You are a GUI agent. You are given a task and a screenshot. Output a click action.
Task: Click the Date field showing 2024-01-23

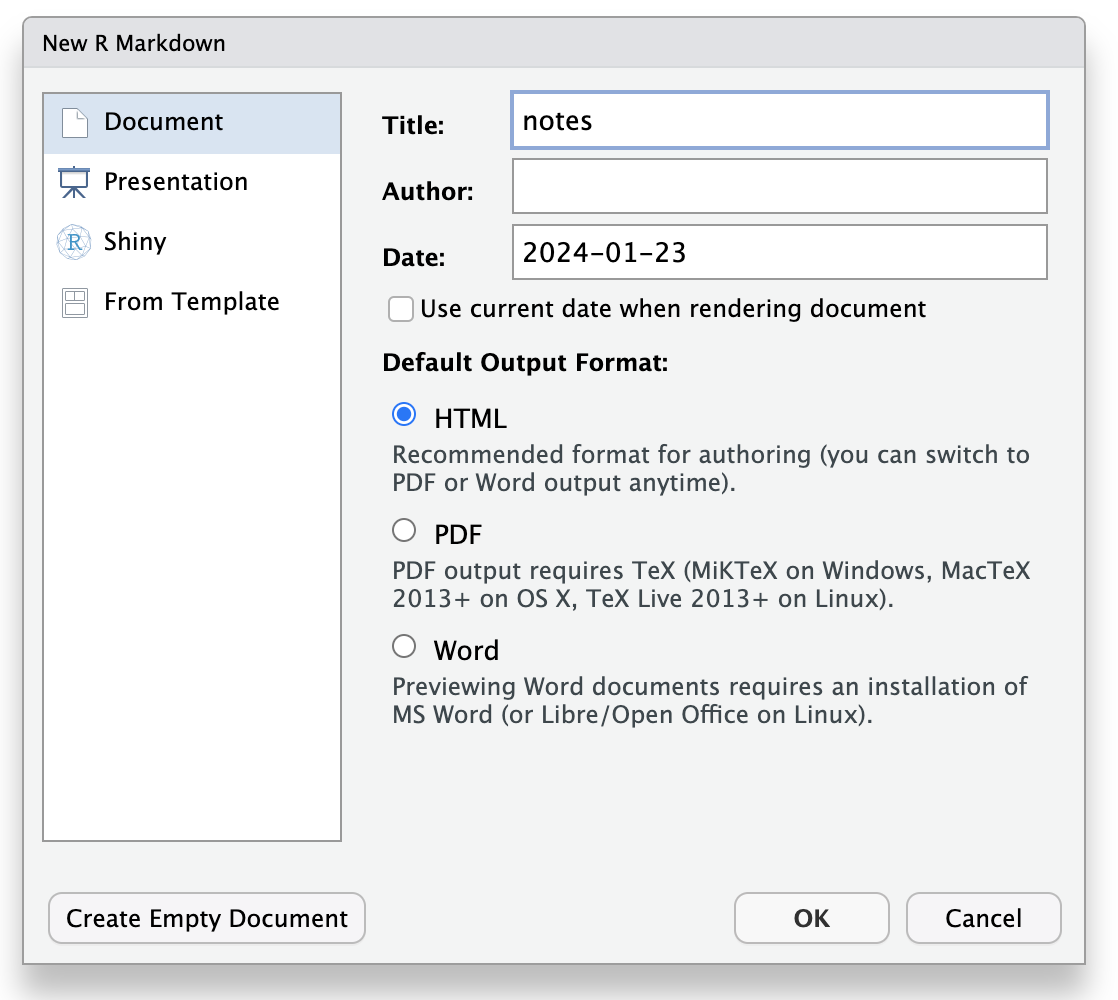779,252
